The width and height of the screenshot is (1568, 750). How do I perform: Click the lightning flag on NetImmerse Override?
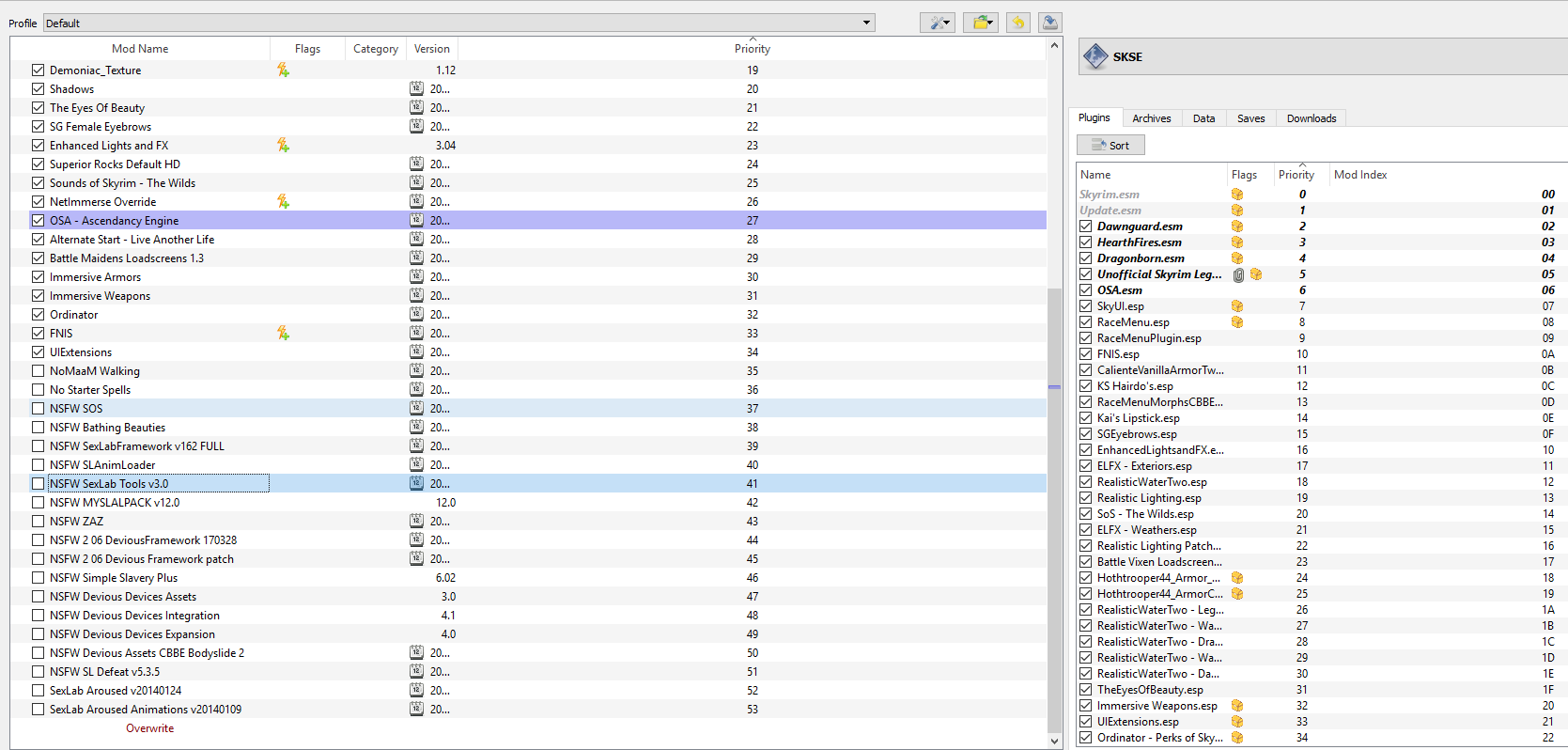point(283,201)
